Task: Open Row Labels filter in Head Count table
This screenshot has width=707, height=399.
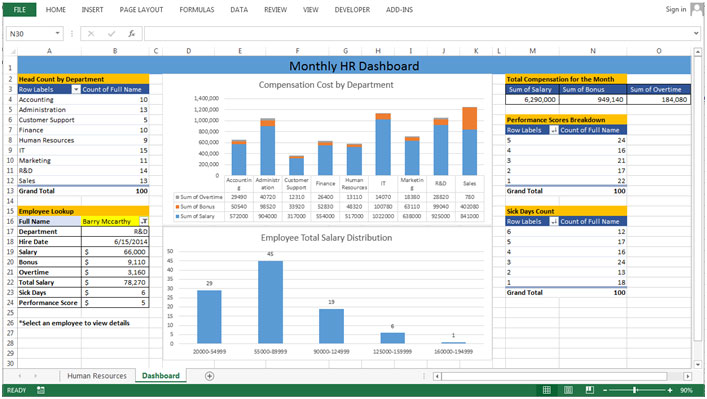Action: click(76, 89)
